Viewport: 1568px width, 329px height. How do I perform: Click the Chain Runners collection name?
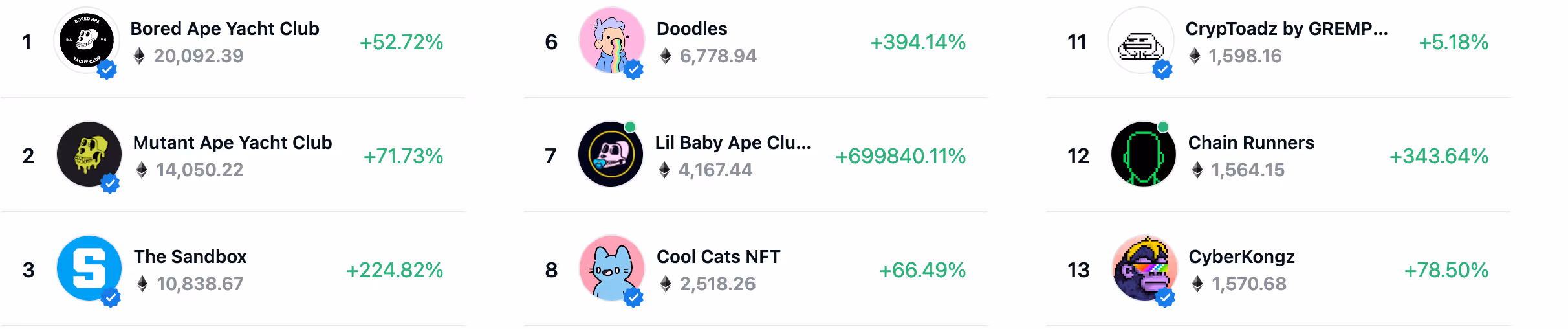click(1251, 142)
